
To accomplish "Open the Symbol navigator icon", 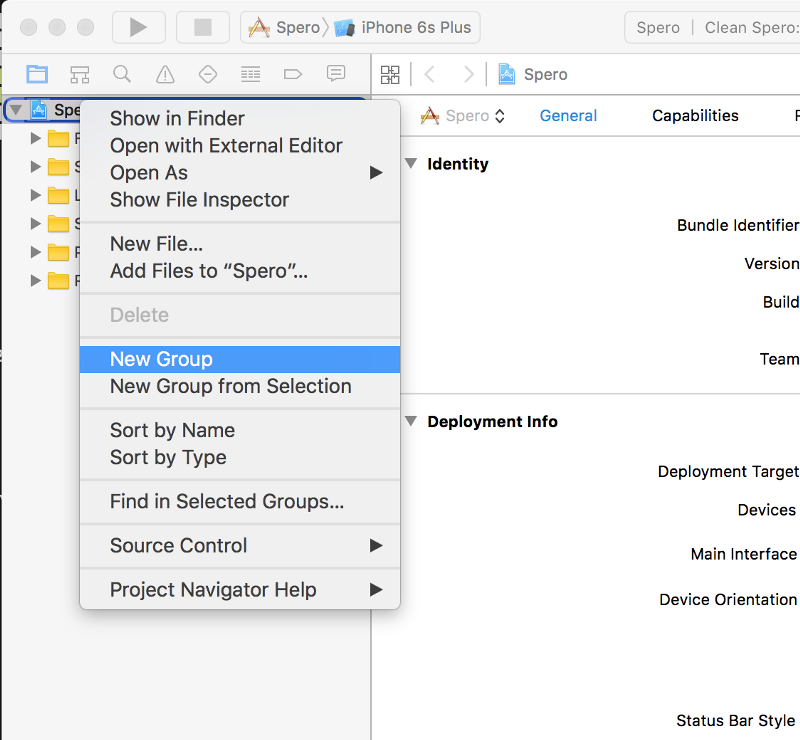I will click(x=80, y=75).
